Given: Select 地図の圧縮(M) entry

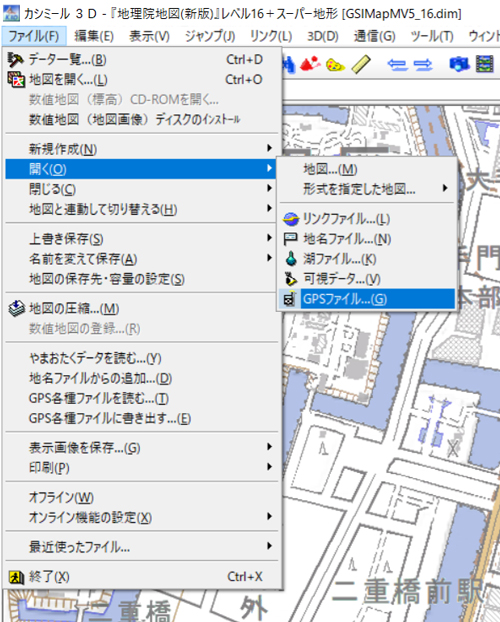Looking at the screenshot, I should point(142,309).
